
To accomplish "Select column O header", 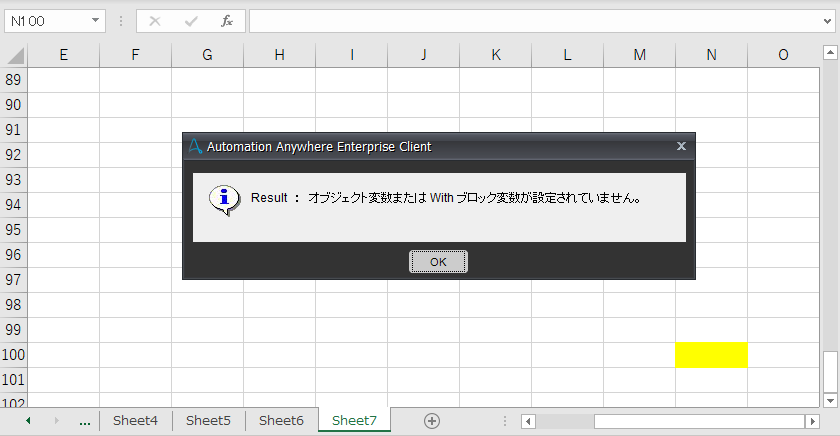I will (x=783, y=55).
